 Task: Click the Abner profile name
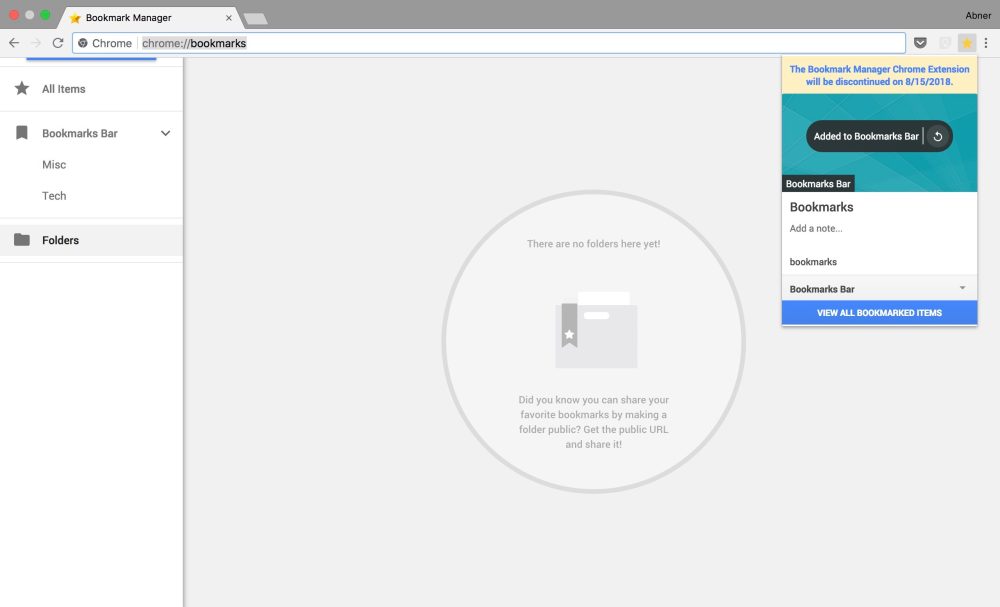pyautogui.click(x=977, y=15)
